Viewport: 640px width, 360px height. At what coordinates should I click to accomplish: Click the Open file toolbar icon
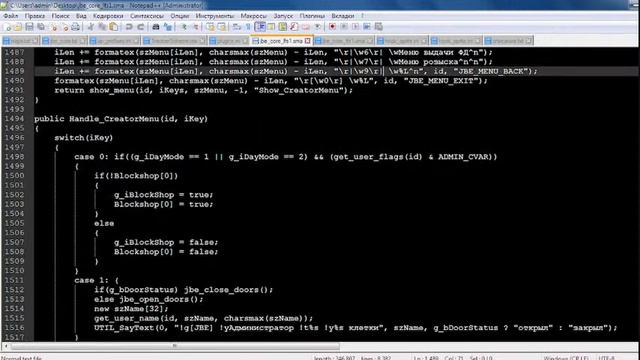(18, 27)
